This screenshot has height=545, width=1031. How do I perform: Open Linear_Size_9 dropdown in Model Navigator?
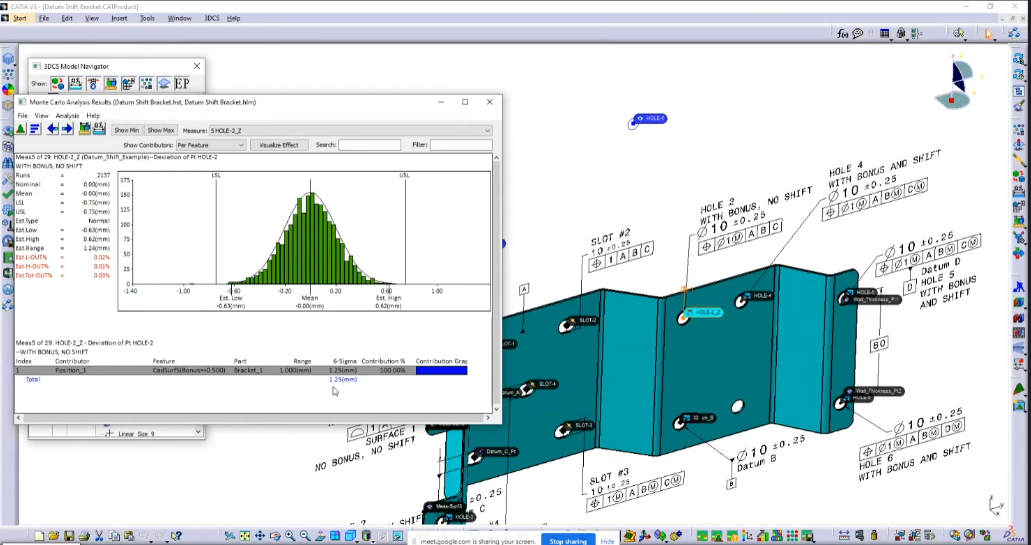(x=198, y=432)
